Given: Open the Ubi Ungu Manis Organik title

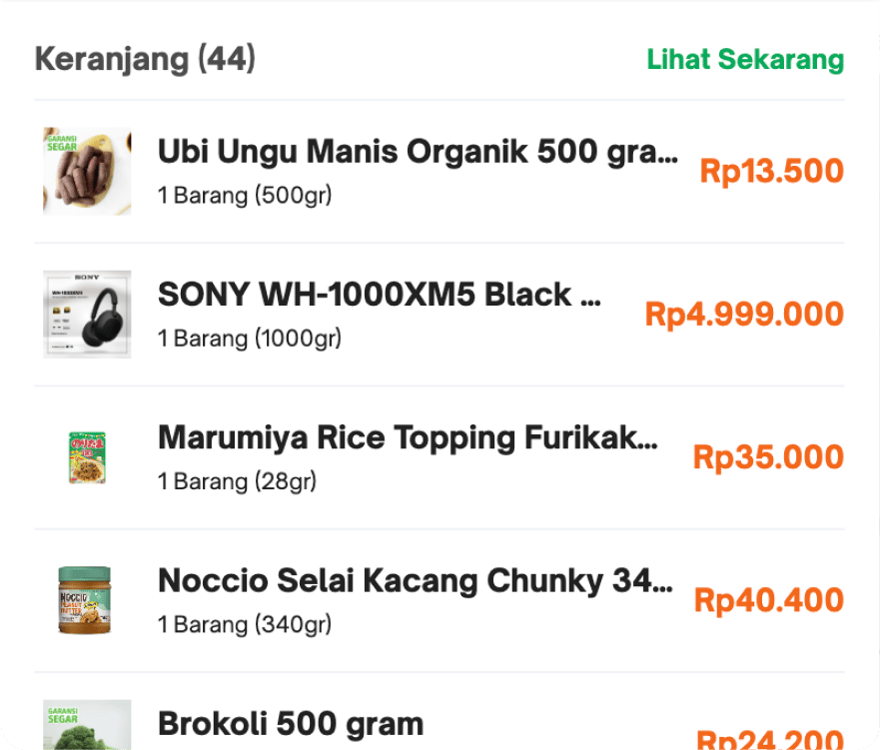Looking at the screenshot, I should [x=418, y=152].
